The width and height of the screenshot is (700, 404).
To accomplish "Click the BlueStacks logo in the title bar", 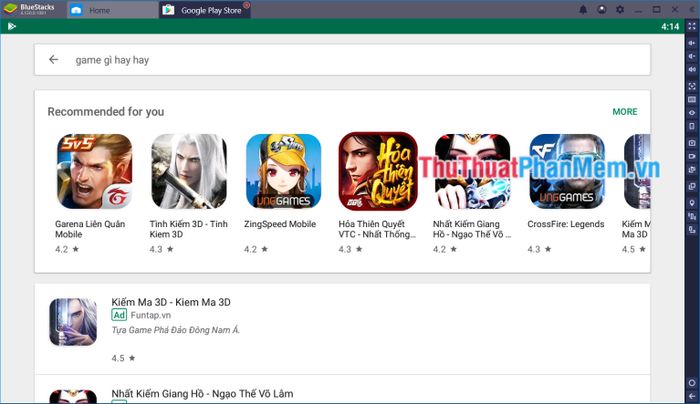I will coord(10,8).
